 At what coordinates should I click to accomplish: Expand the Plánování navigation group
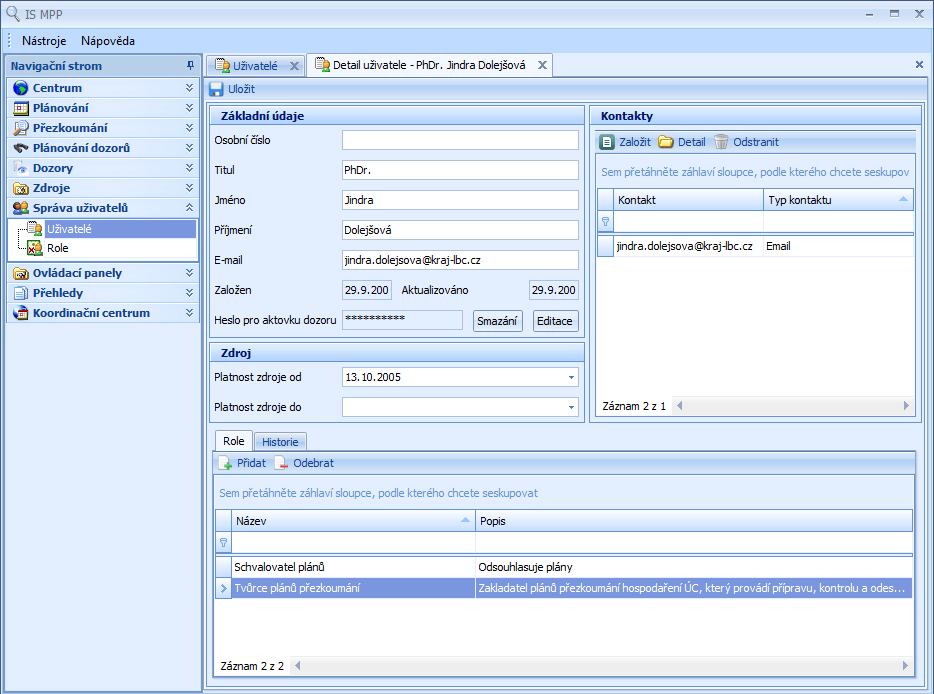click(189, 108)
